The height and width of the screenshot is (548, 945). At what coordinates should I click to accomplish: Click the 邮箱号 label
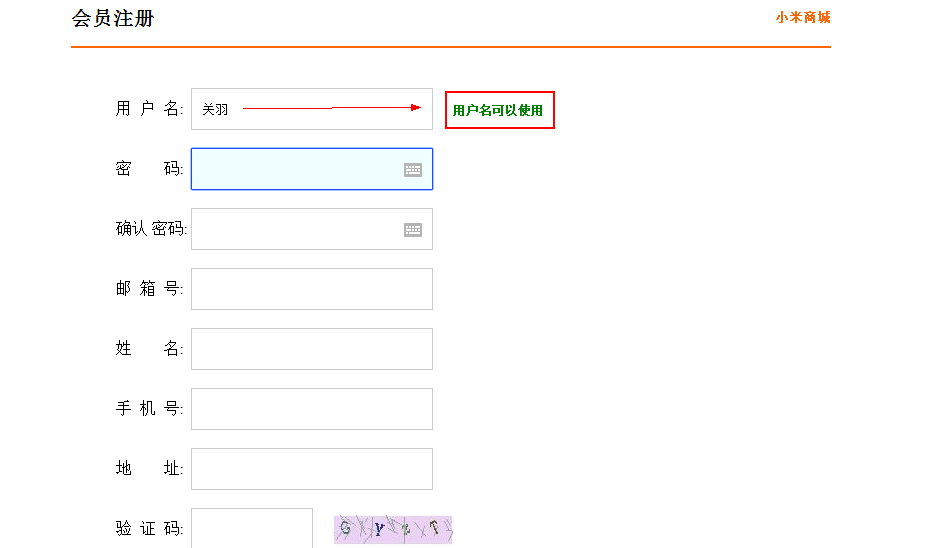pos(149,289)
